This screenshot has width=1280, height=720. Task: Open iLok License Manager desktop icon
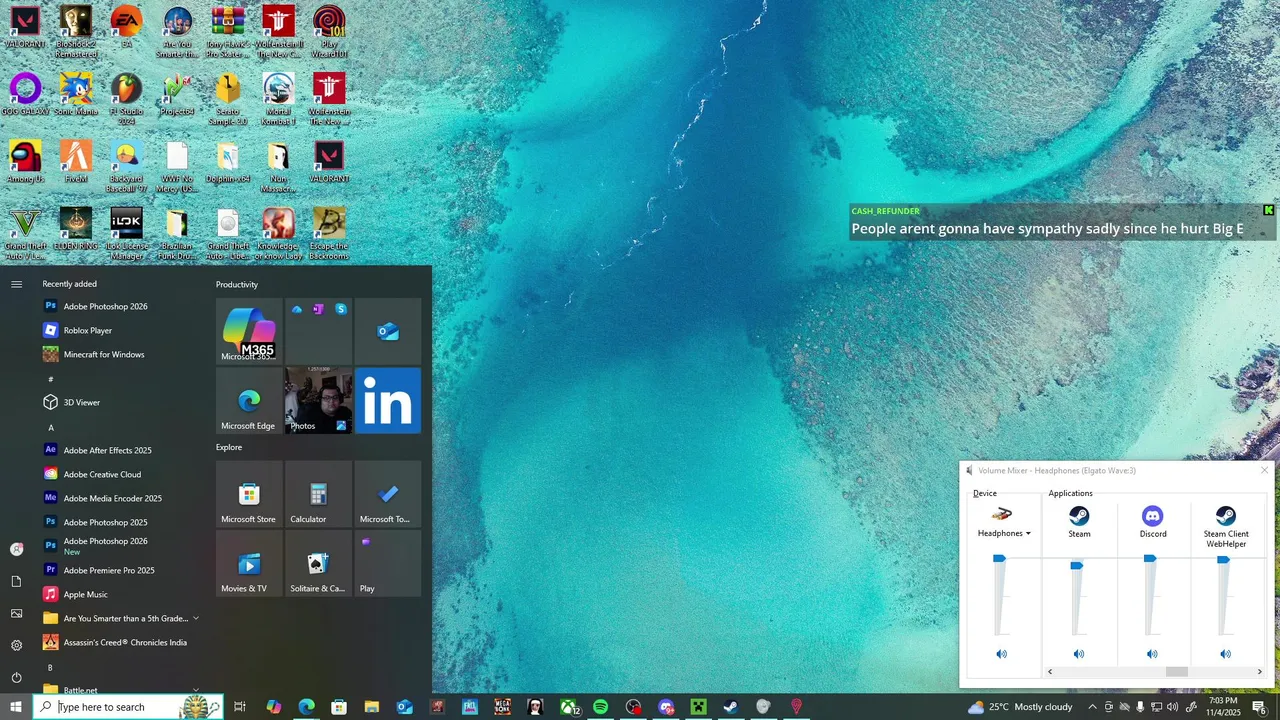click(126, 233)
